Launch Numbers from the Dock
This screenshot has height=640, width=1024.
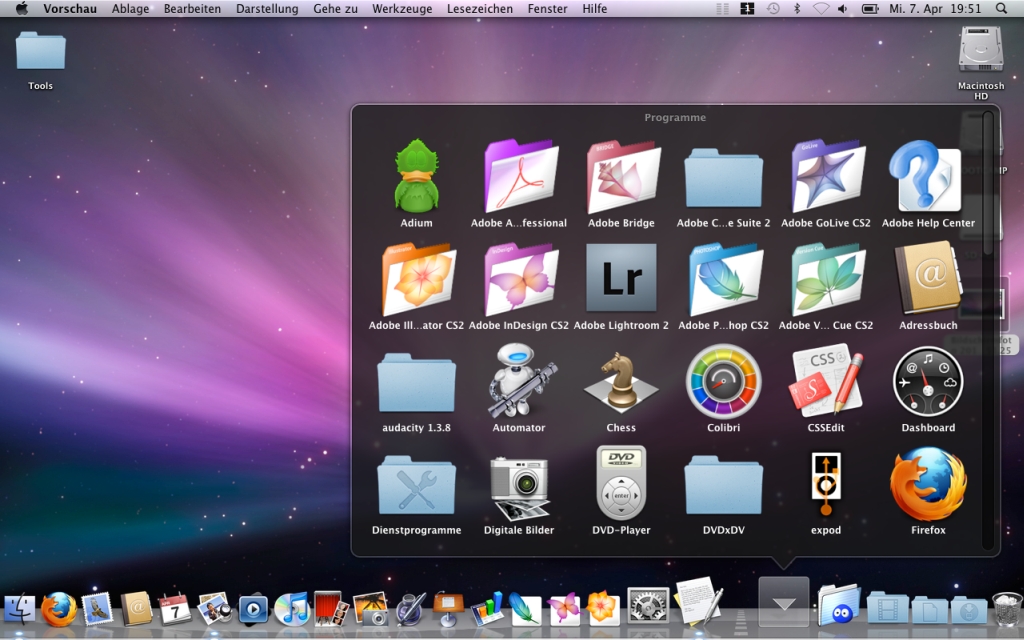487,609
